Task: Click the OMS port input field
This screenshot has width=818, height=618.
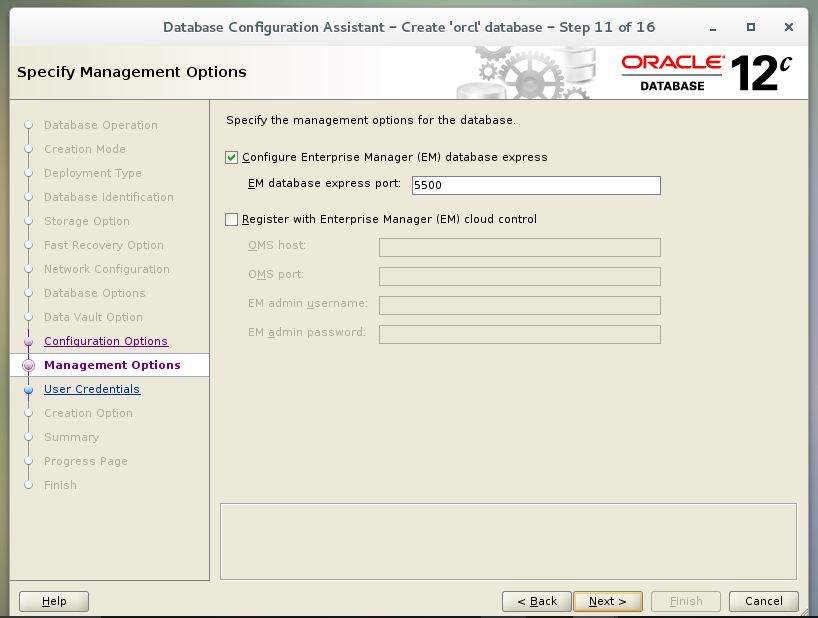Action: (x=520, y=276)
